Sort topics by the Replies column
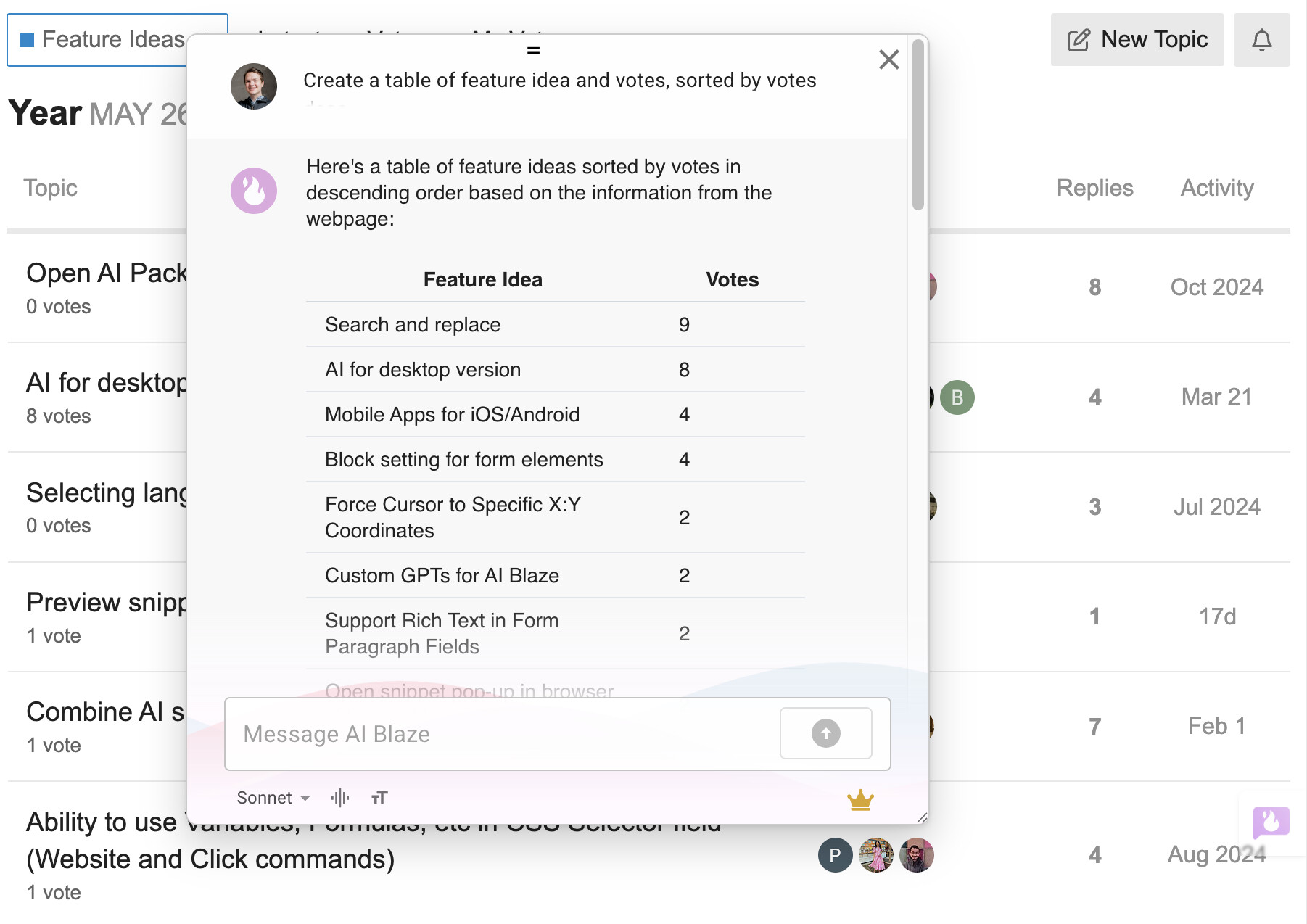 1094,188
